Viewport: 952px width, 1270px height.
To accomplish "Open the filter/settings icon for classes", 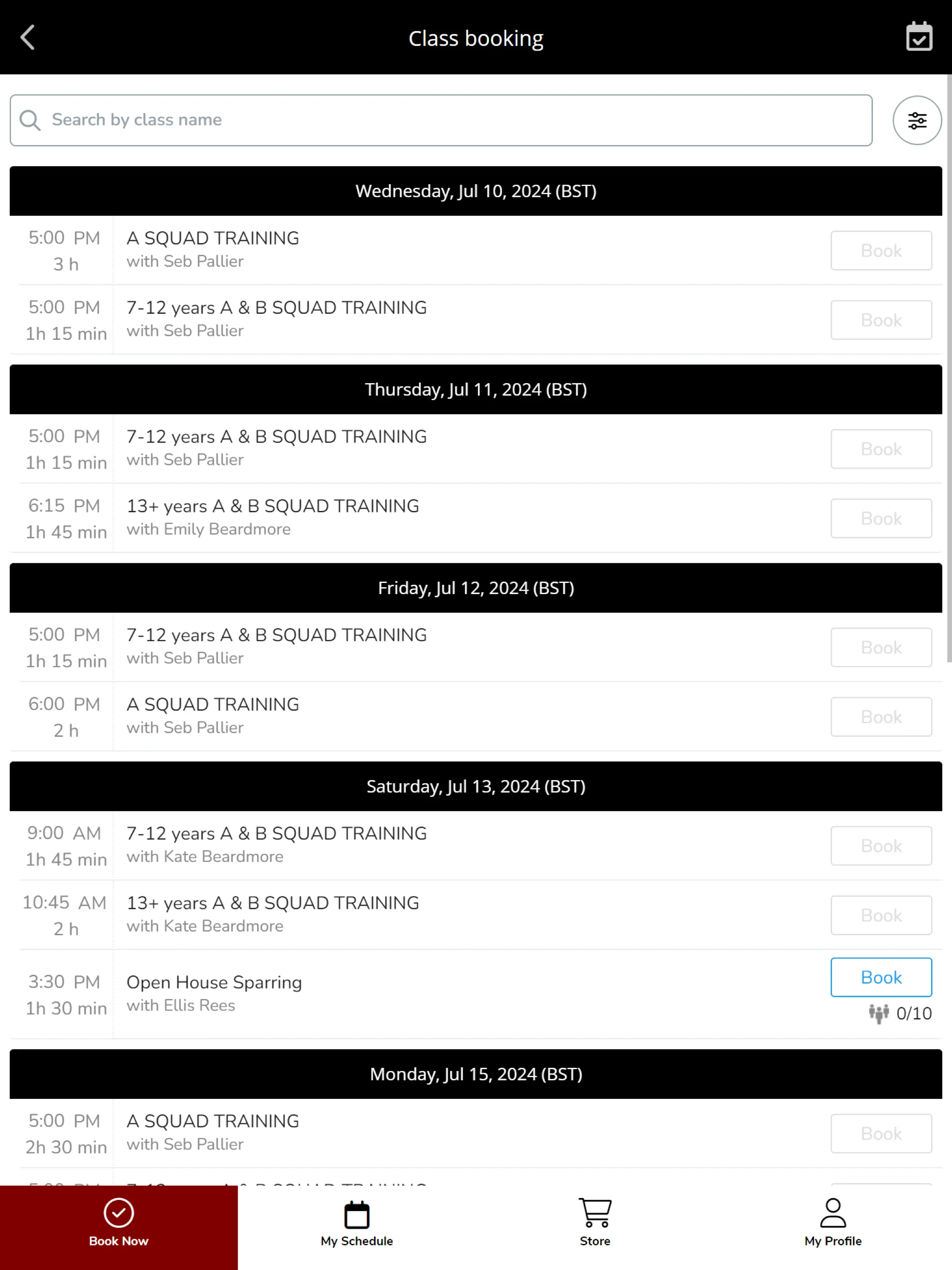I will [917, 120].
